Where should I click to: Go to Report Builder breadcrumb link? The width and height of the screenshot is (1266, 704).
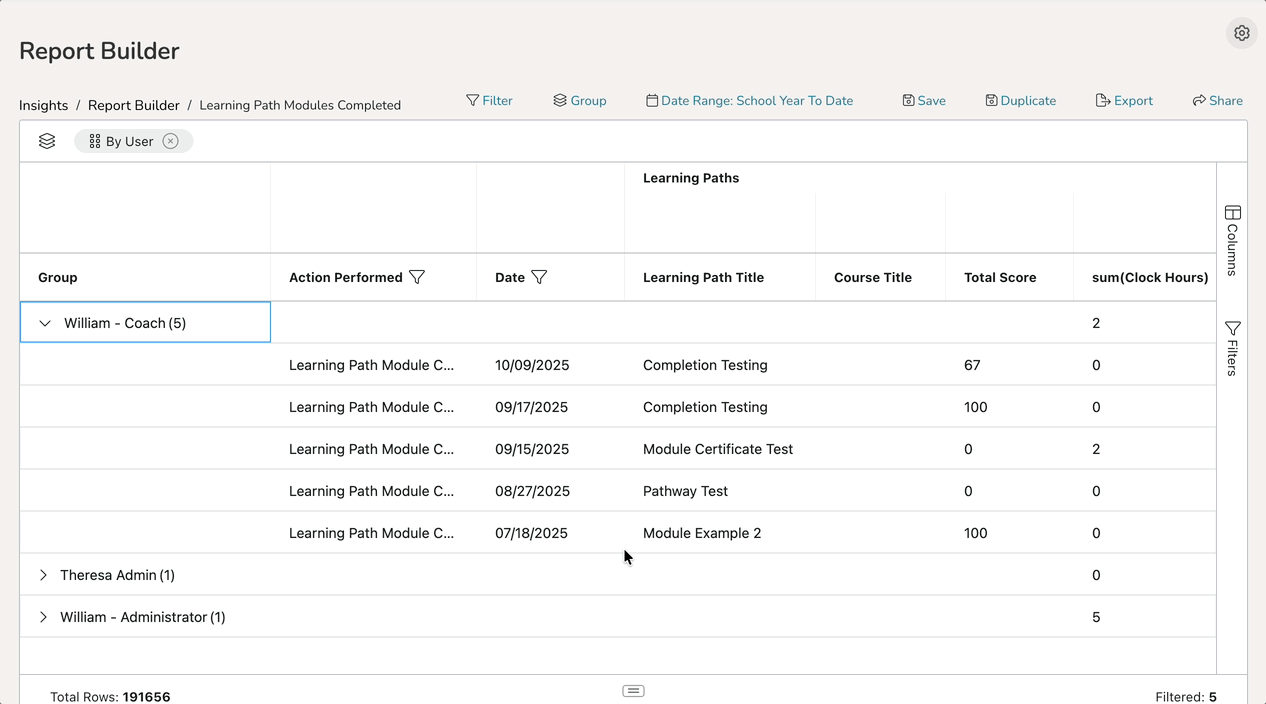tap(134, 105)
